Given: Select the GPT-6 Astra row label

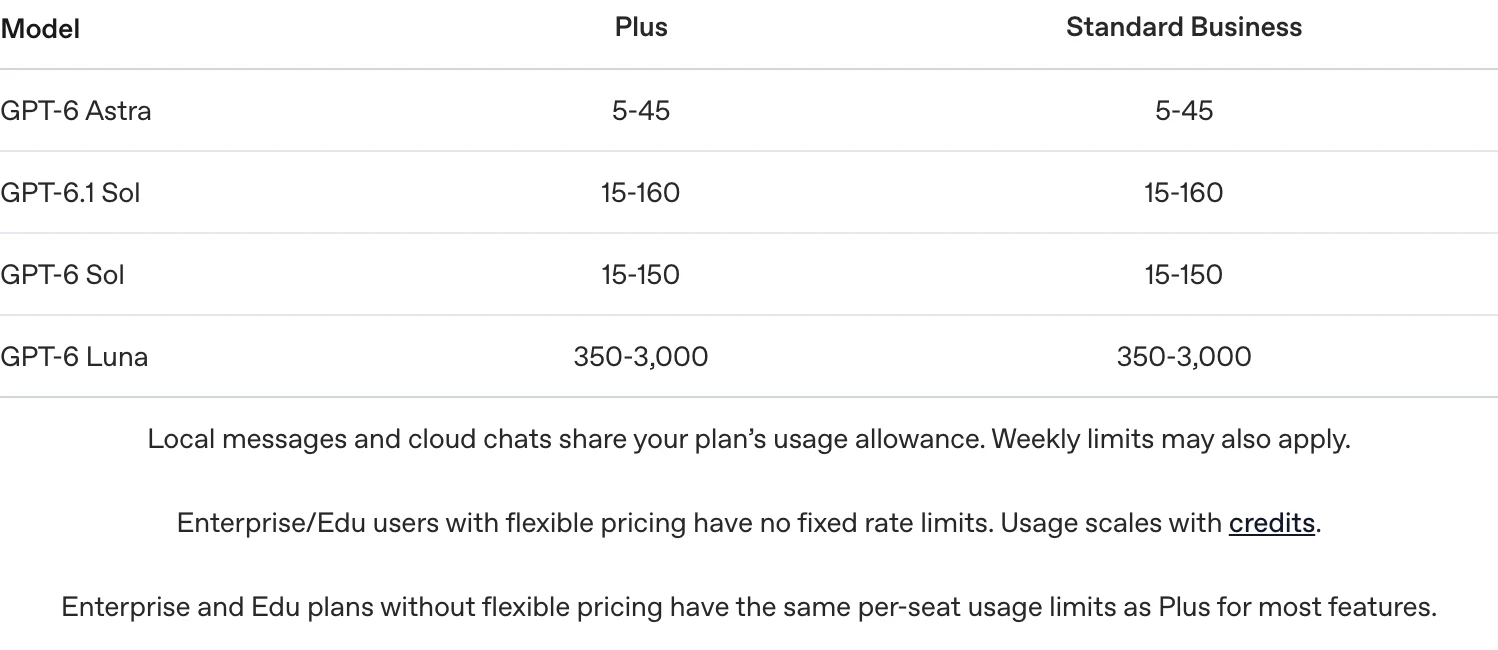Looking at the screenshot, I should pos(76,110).
